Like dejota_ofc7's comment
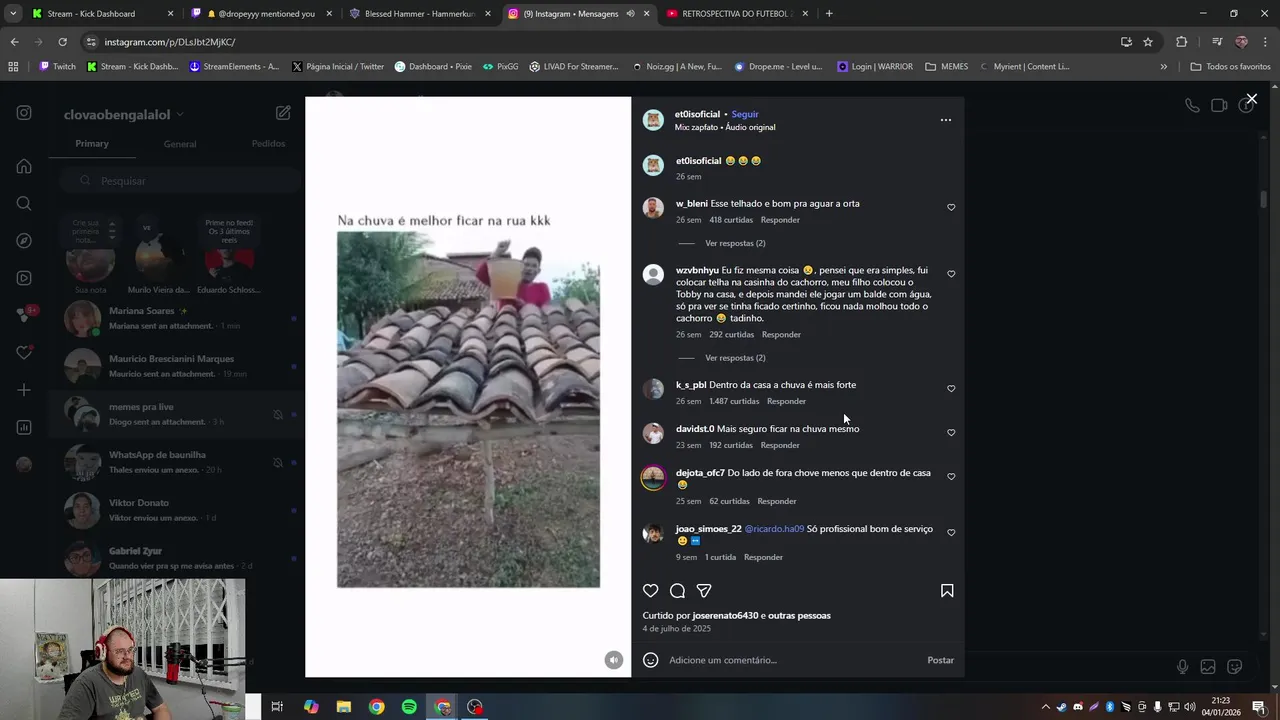Screen dimensions: 1280x720 (x=951, y=477)
